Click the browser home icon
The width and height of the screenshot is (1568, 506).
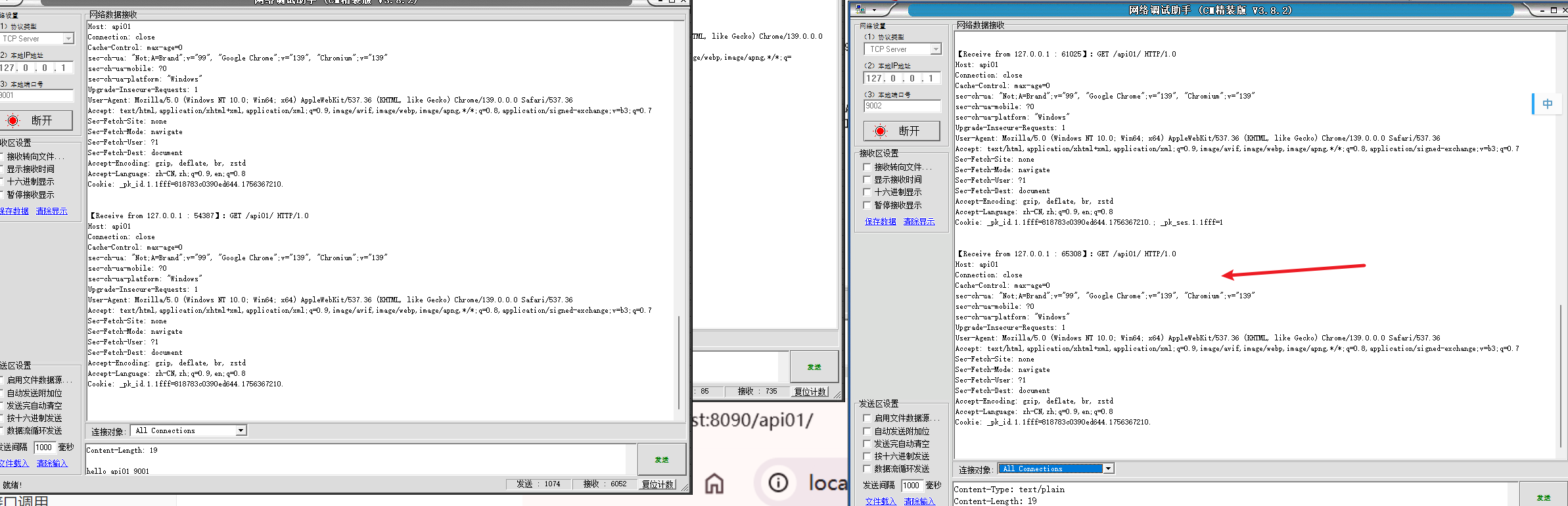pos(714,484)
